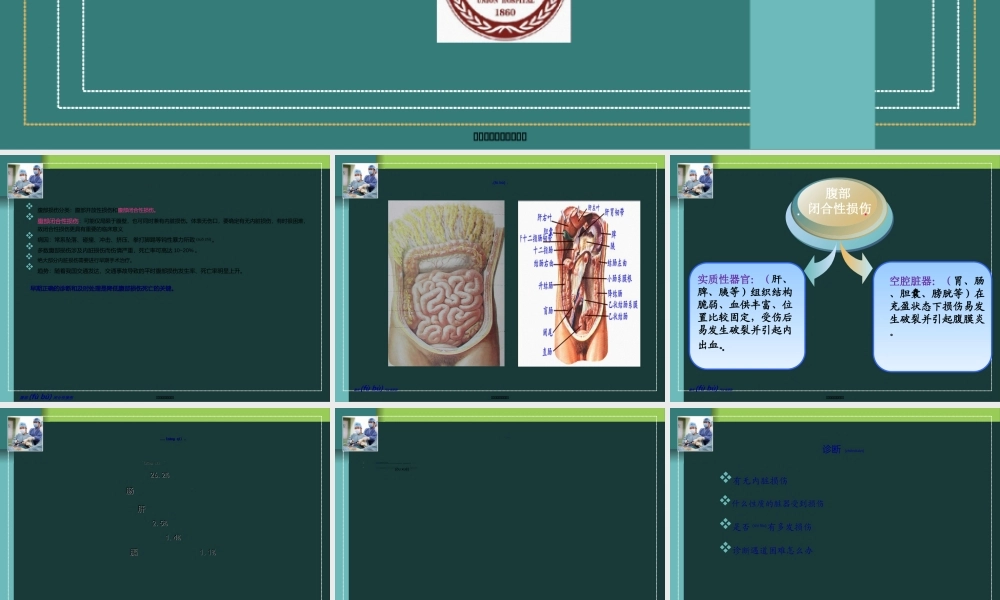Click the last diamond bullet on the 诊断 slide
This screenshot has height=600, width=1000.
click(725, 547)
